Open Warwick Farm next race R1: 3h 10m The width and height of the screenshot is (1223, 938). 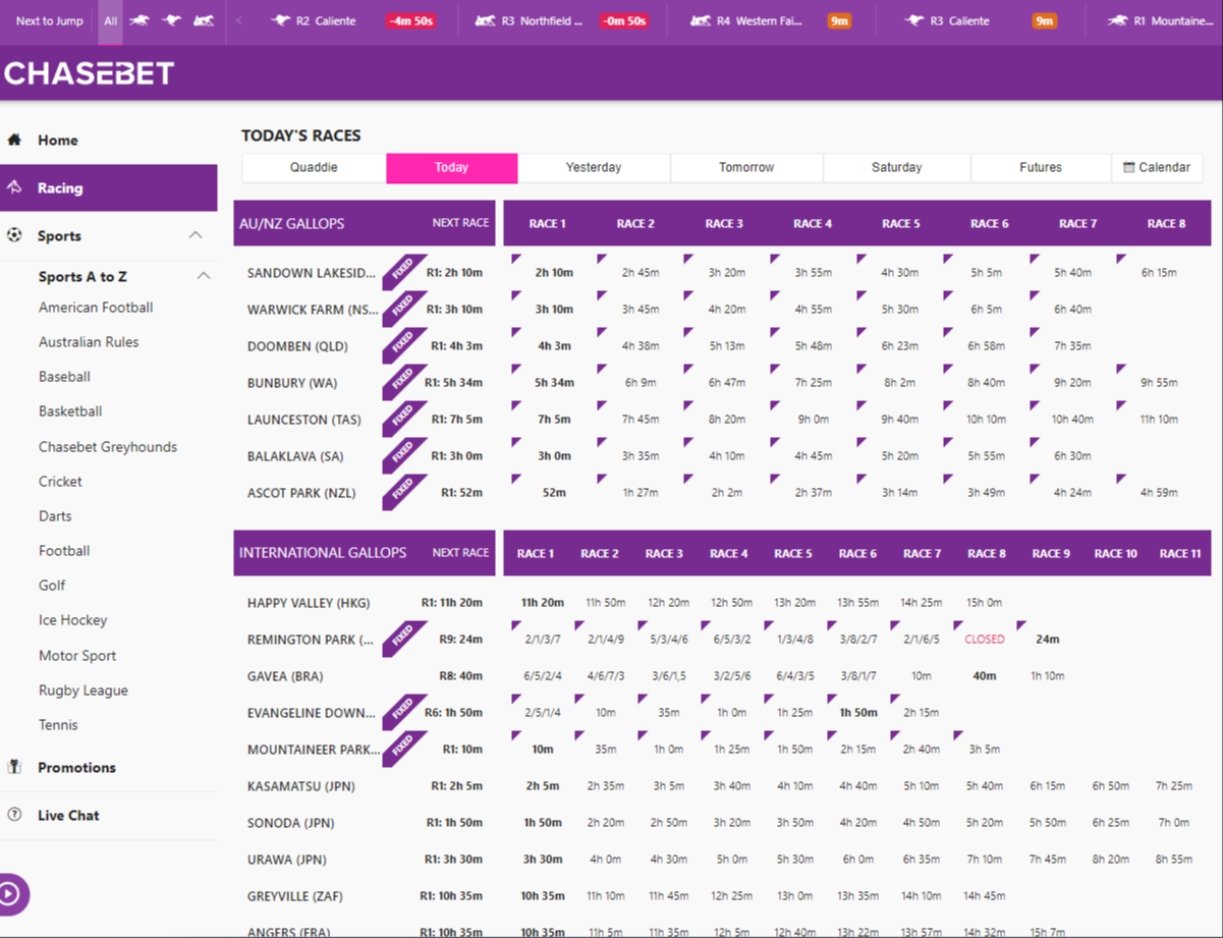(x=454, y=309)
